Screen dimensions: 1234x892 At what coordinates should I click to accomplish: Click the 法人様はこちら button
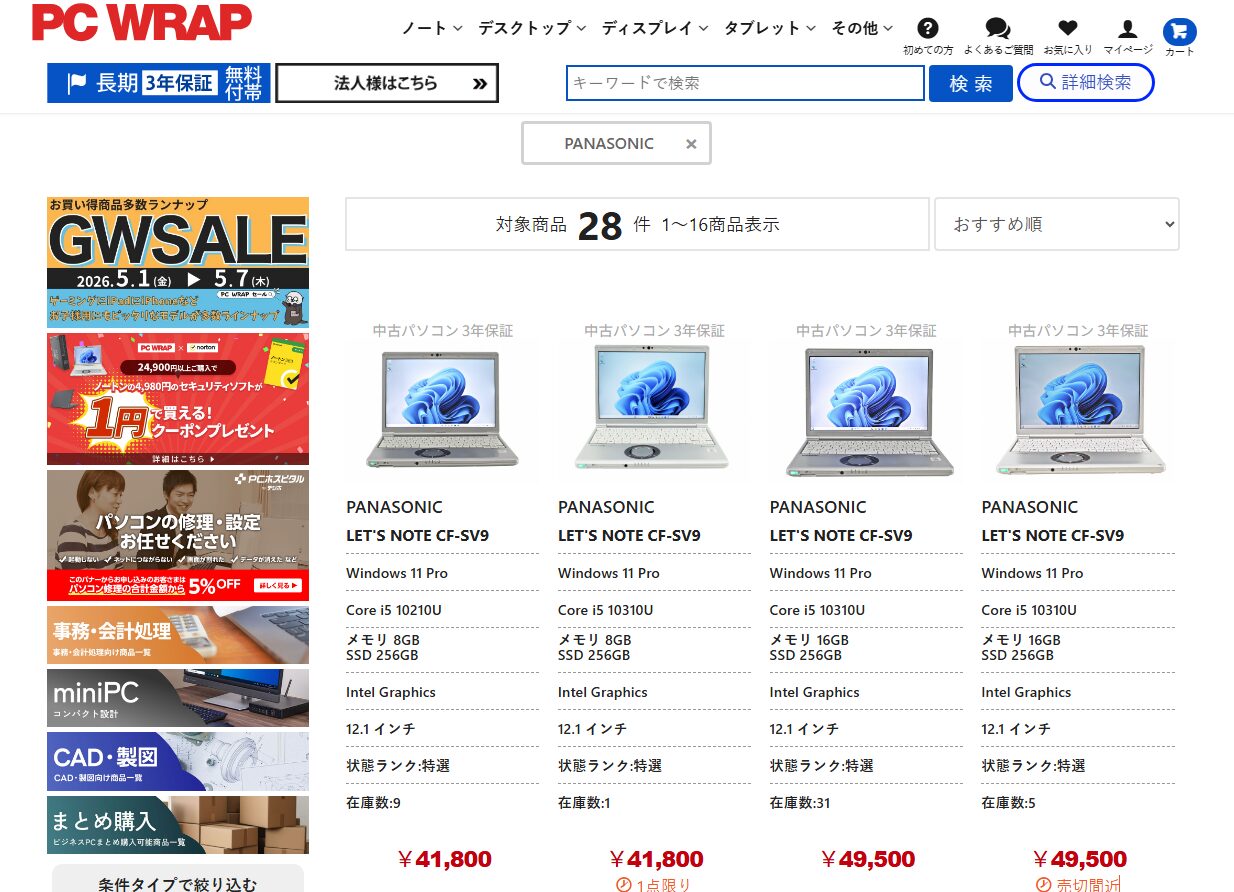click(387, 83)
